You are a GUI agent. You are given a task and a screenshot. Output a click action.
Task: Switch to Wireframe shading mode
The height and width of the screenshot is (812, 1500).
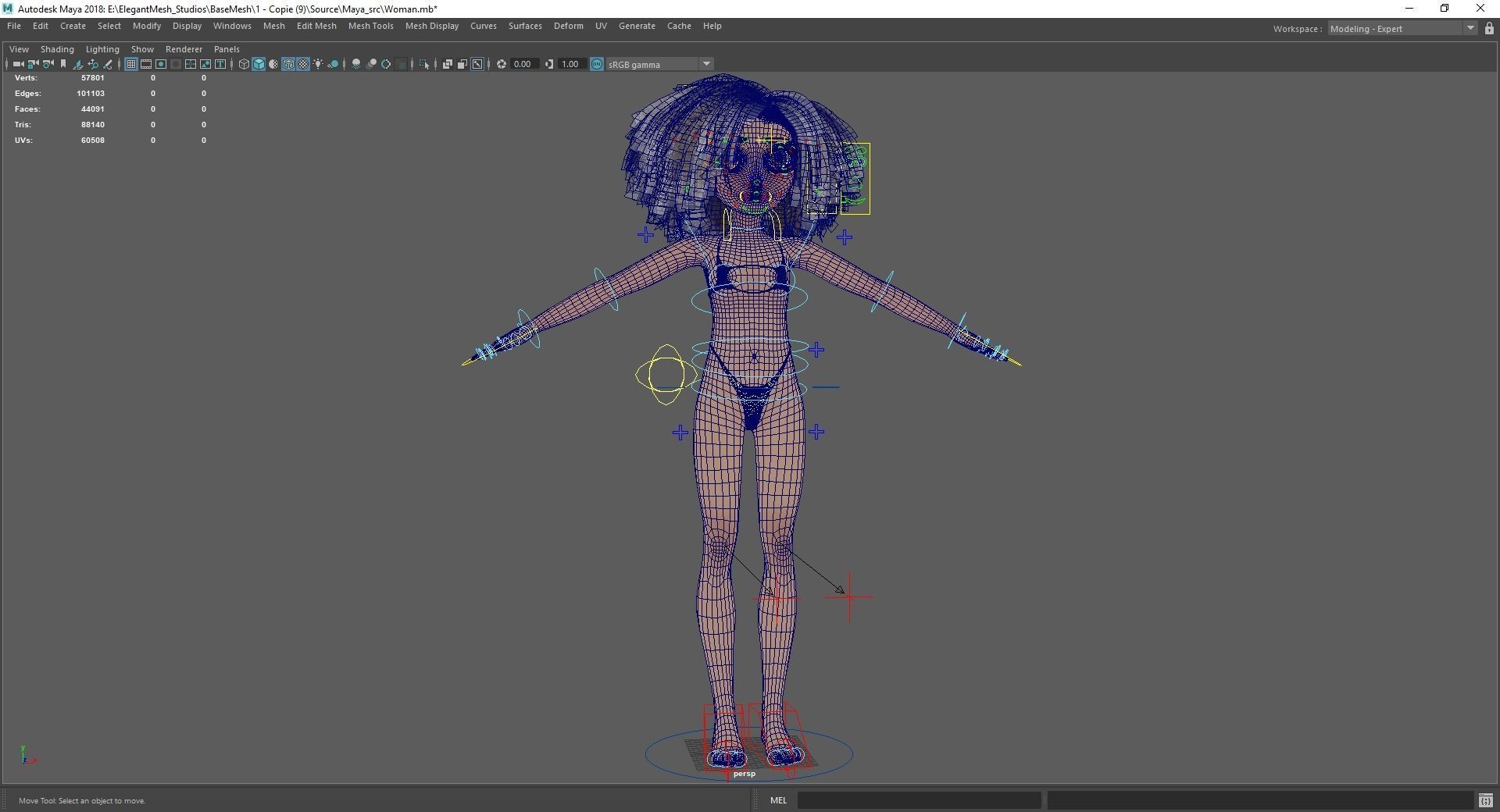click(x=244, y=64)
